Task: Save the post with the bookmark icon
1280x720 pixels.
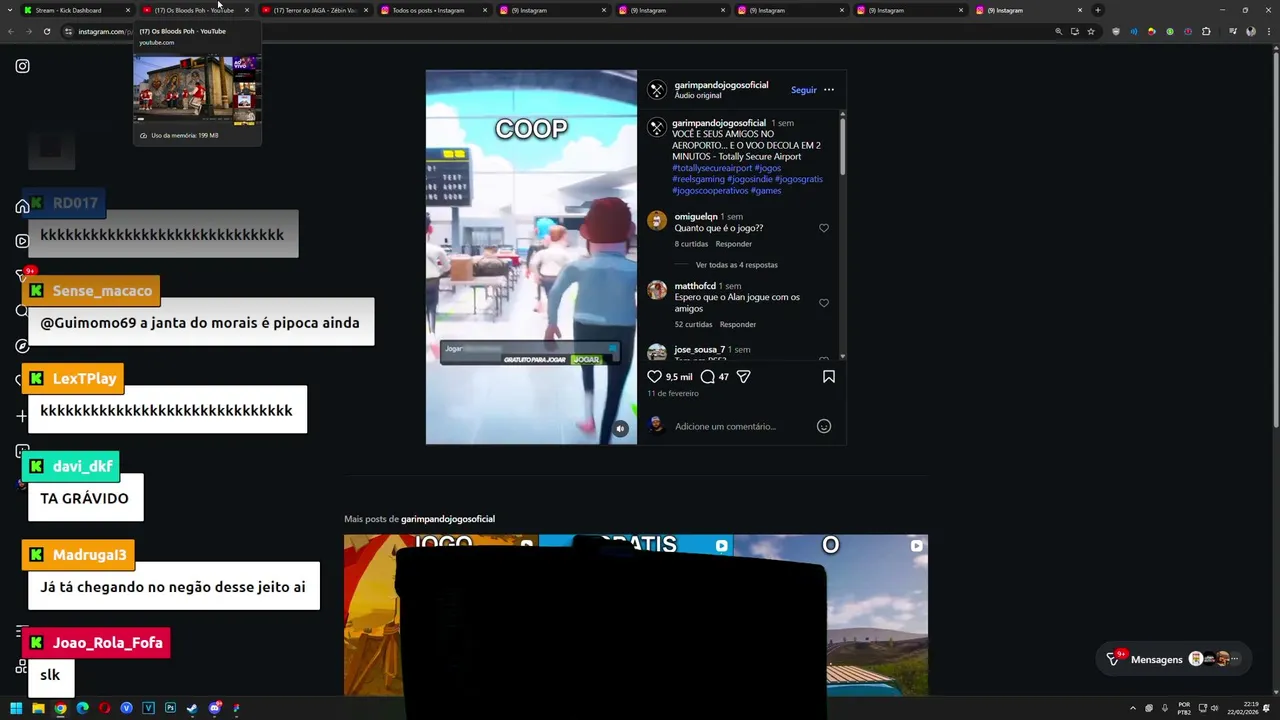Action: point(829,377)
